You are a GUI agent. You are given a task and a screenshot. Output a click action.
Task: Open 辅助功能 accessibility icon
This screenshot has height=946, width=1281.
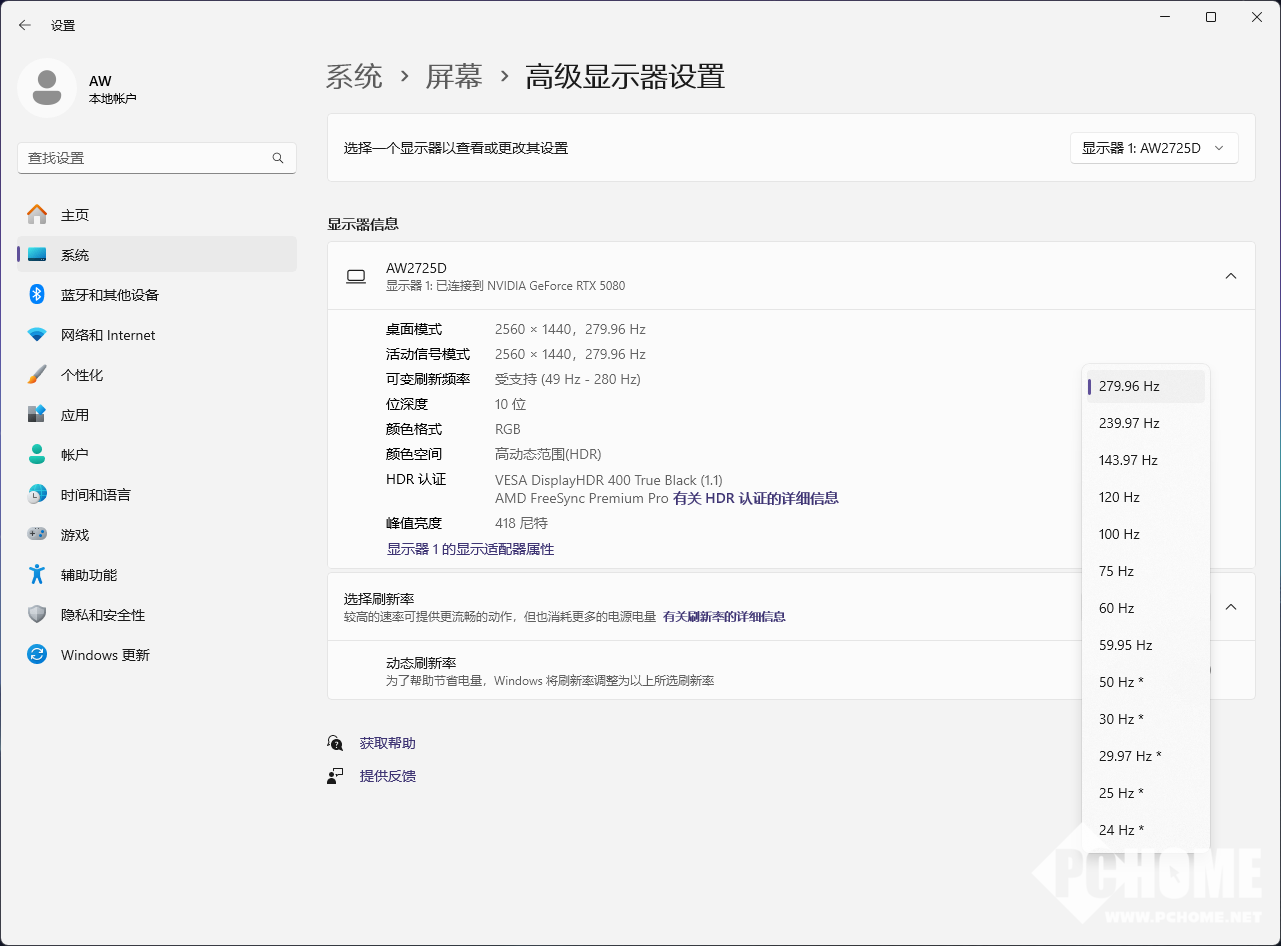pos(37,575)
